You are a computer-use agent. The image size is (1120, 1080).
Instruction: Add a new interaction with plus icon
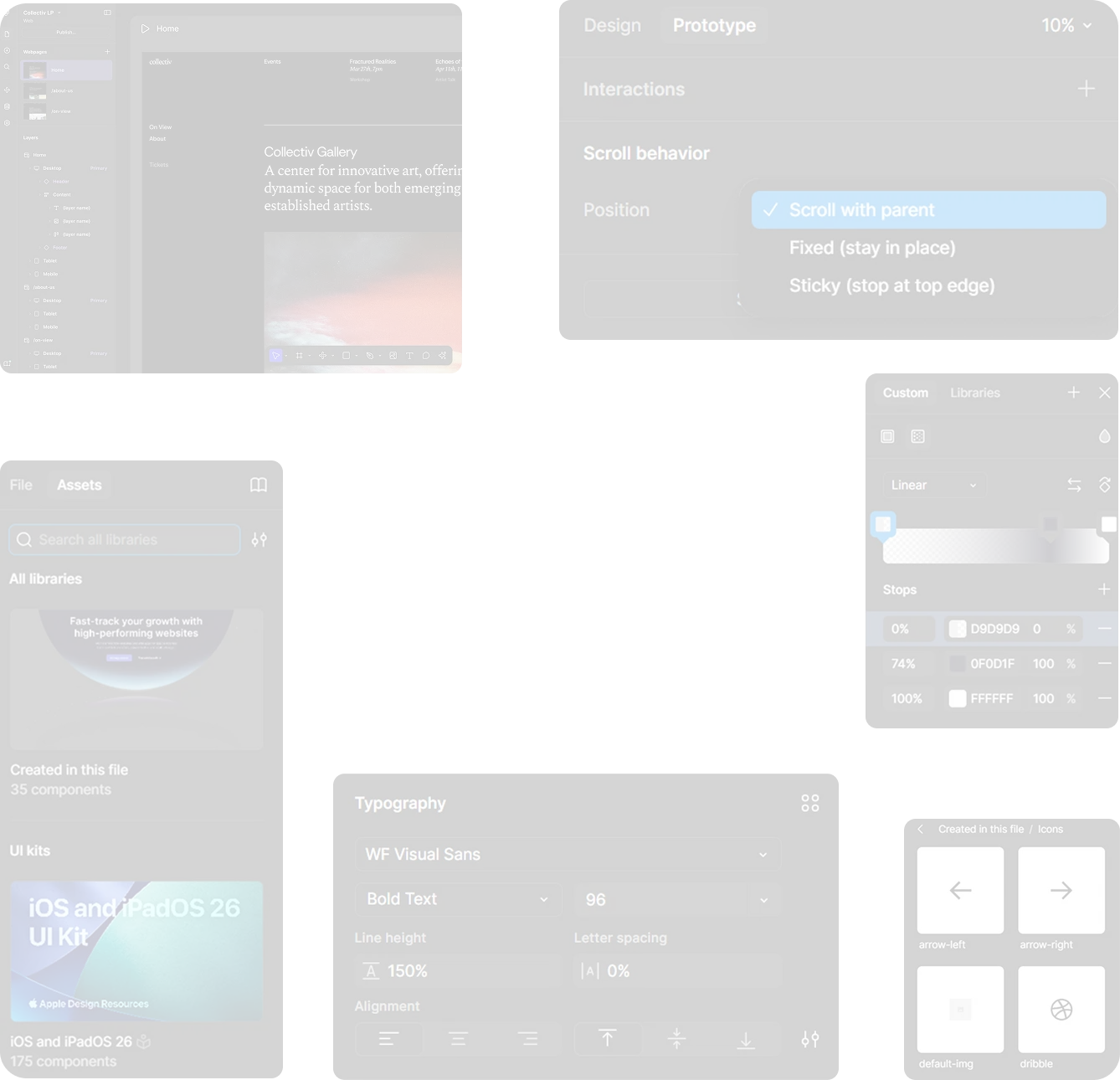coord(1087,89)
